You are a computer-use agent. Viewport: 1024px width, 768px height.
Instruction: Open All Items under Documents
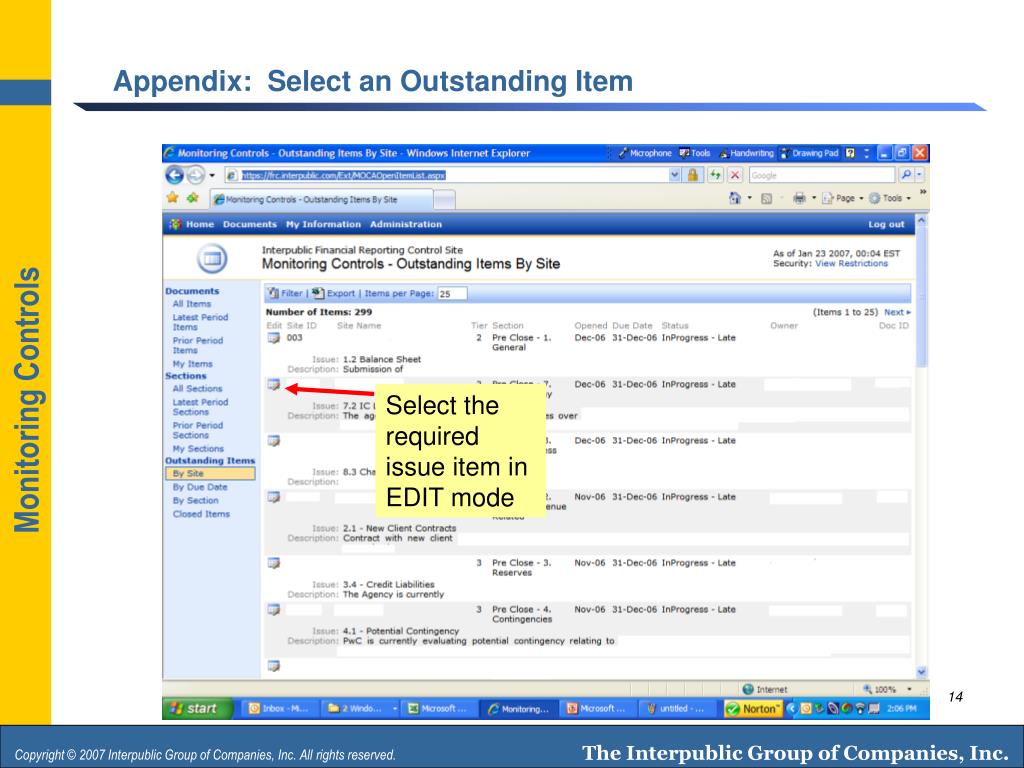coord(192,304)
